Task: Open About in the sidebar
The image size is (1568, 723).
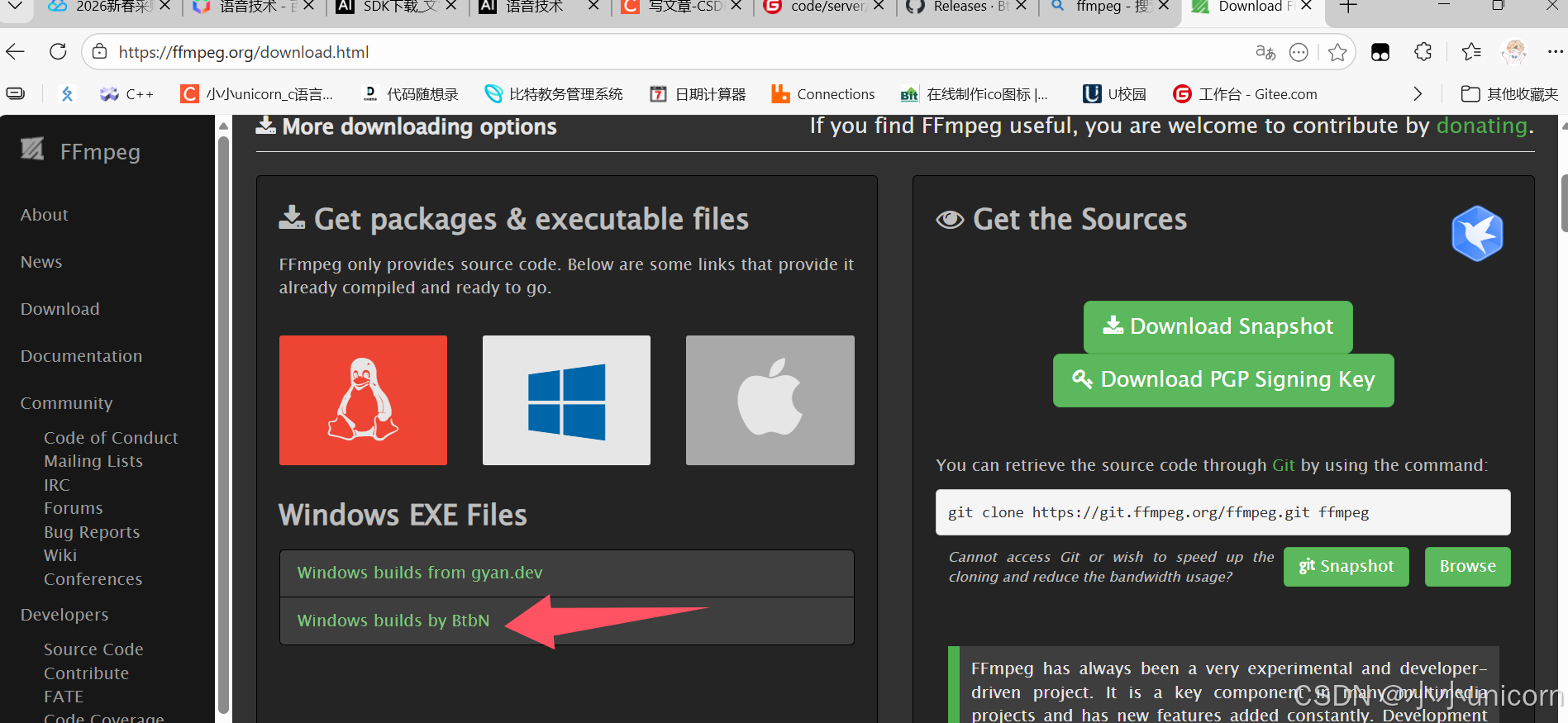Action: [x=44, y=215]
